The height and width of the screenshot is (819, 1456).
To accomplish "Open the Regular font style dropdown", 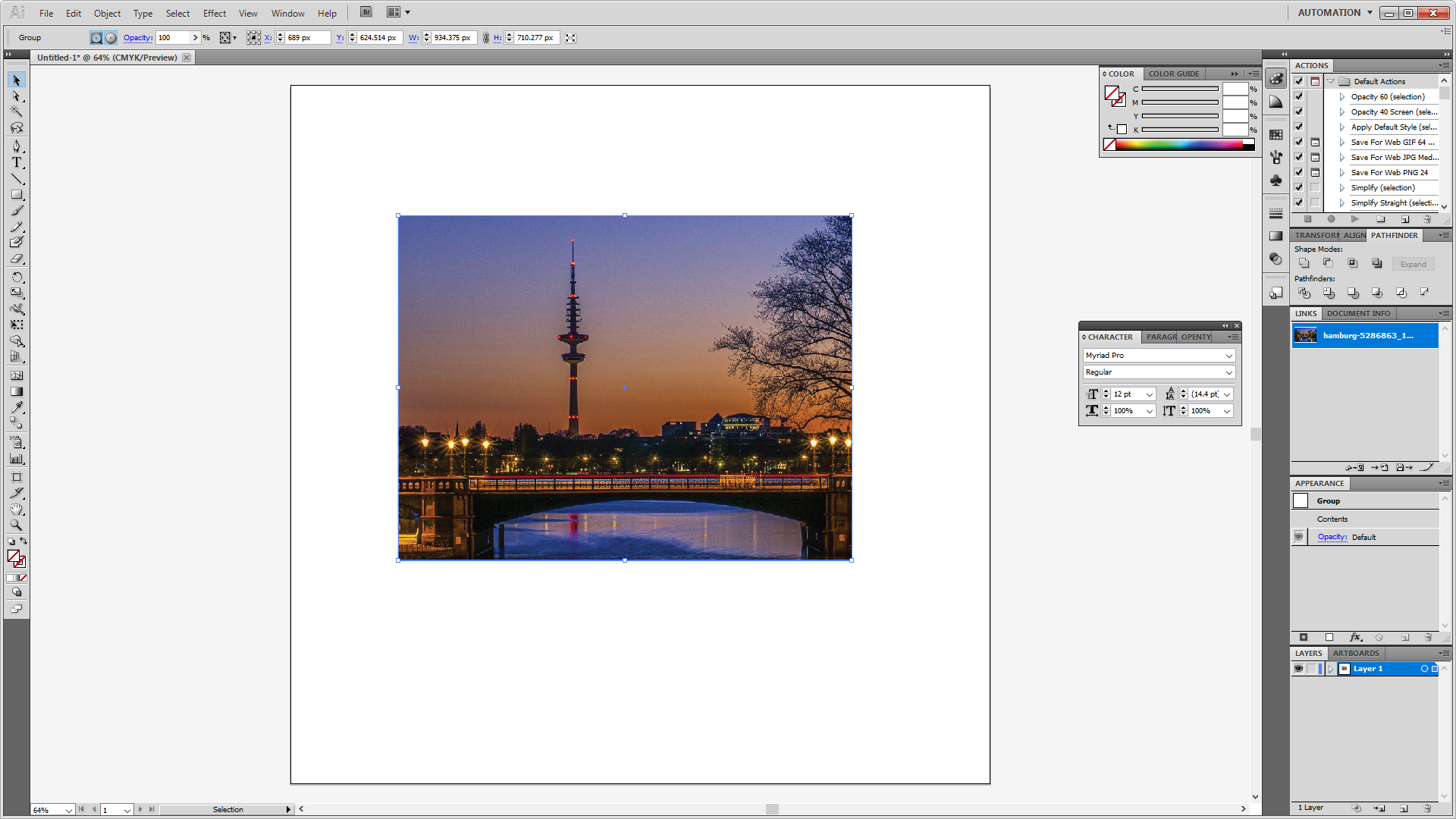I will (x=1228, y=372).
